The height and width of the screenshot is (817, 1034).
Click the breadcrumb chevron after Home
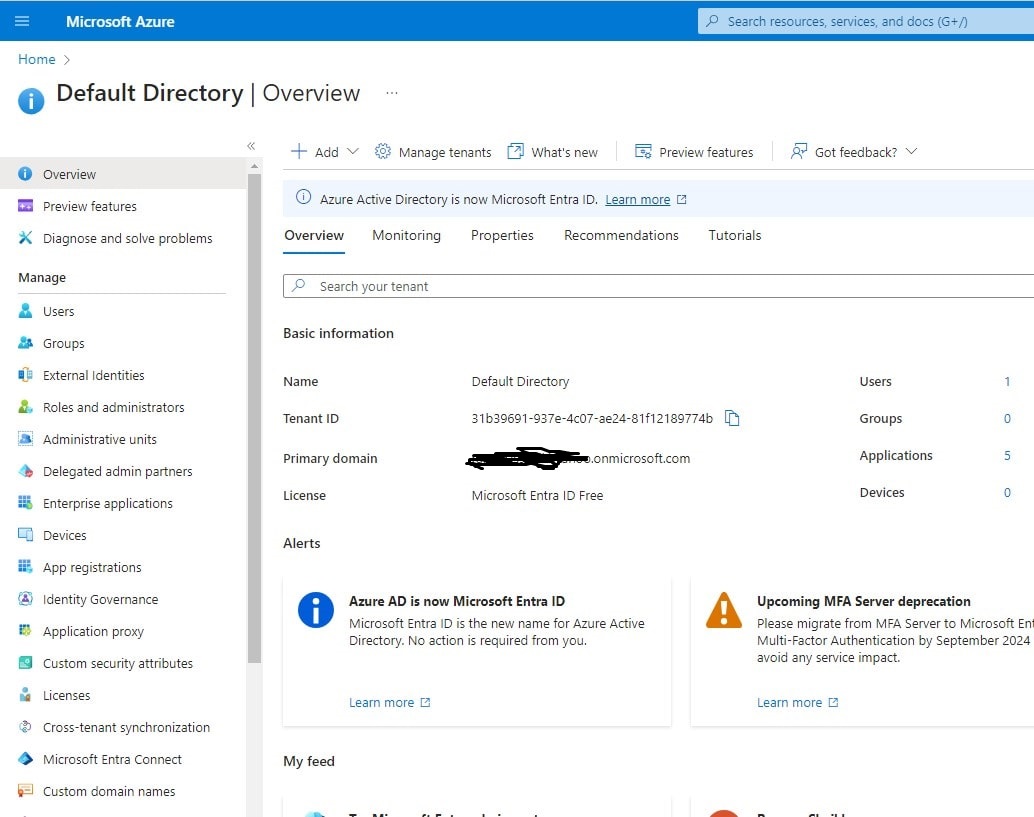pos(66,60)
